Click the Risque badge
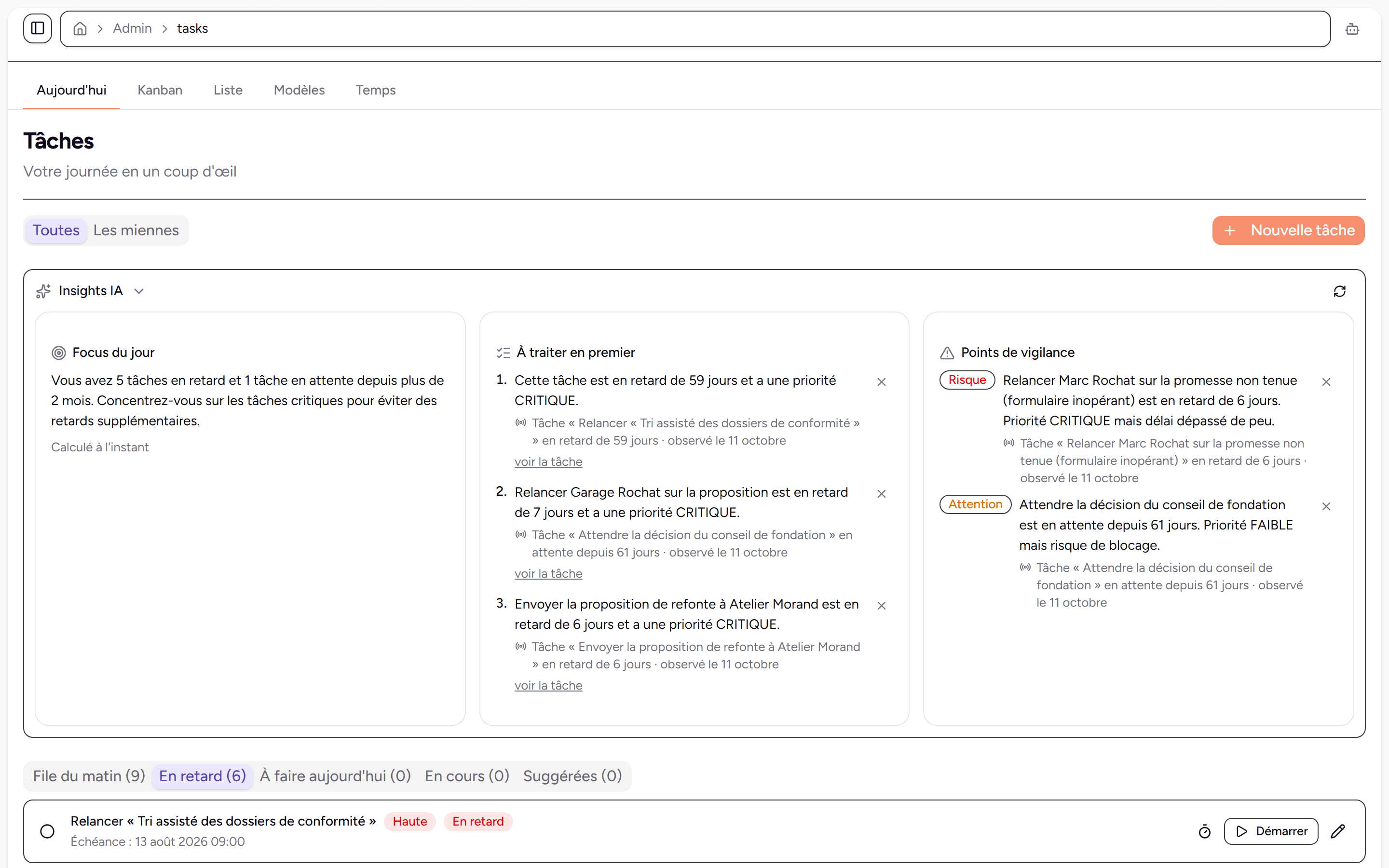 (967, 380)
